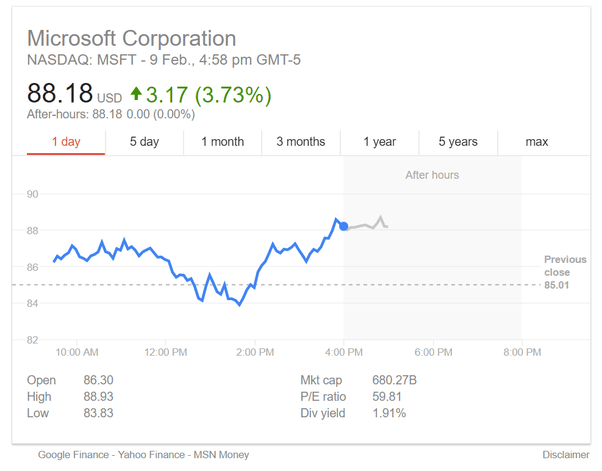
Task: Open the 3 months tab
Action: click(301, 142)
